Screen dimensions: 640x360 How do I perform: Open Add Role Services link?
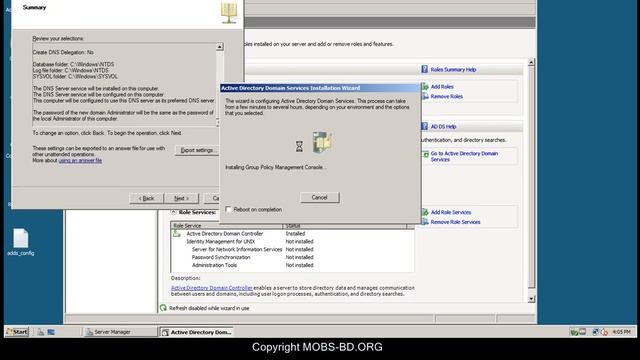[x=451, y=213]
